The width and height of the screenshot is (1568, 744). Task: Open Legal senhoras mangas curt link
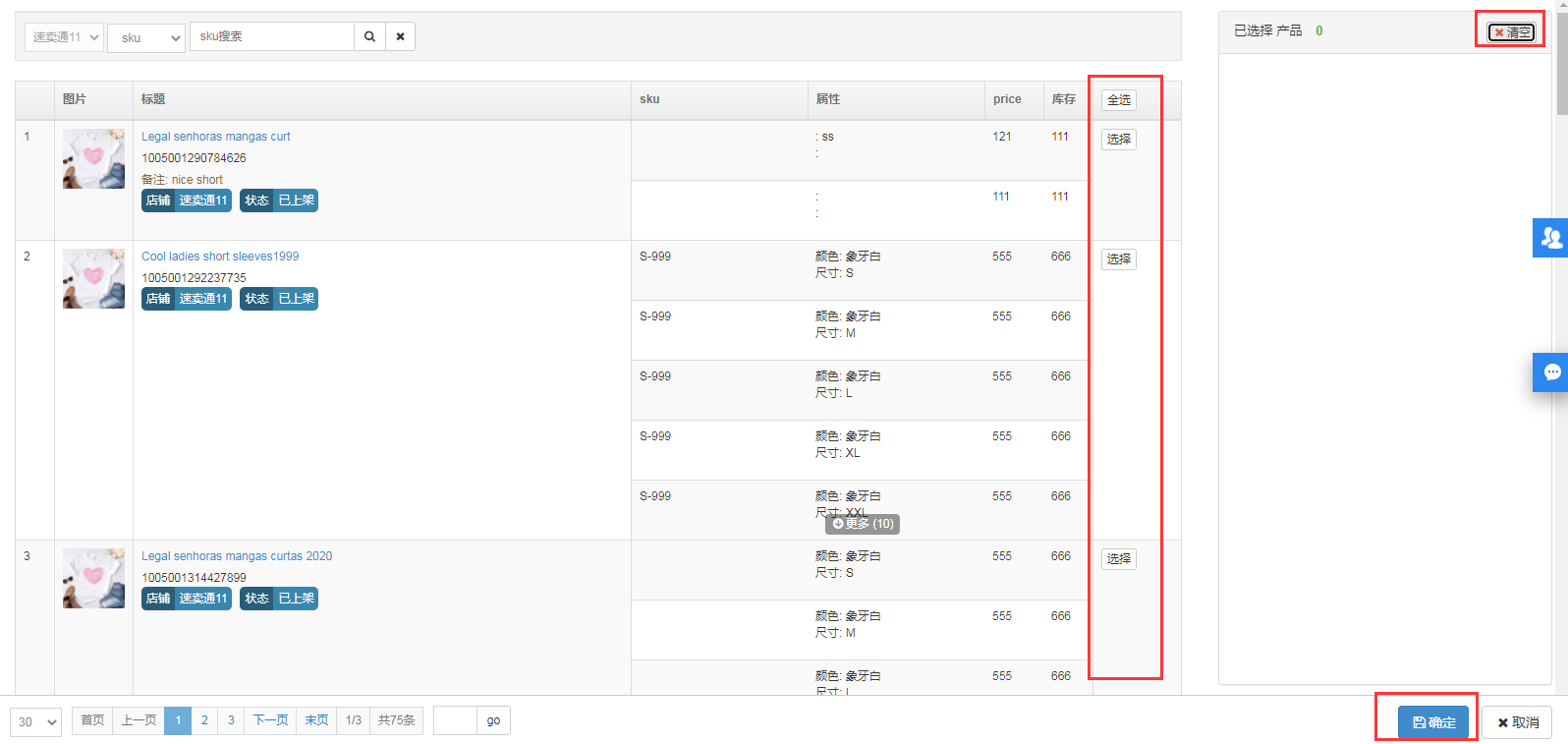click(216, 137)
